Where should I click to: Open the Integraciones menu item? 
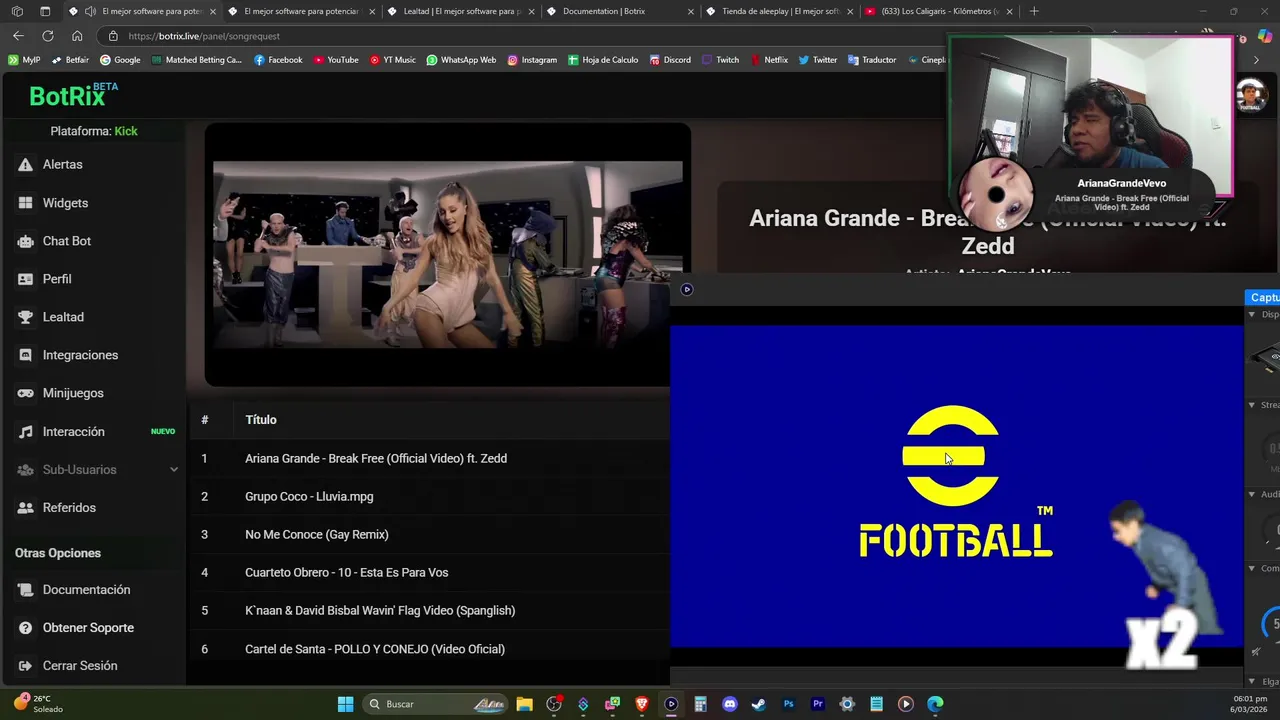tap(92, 355)
